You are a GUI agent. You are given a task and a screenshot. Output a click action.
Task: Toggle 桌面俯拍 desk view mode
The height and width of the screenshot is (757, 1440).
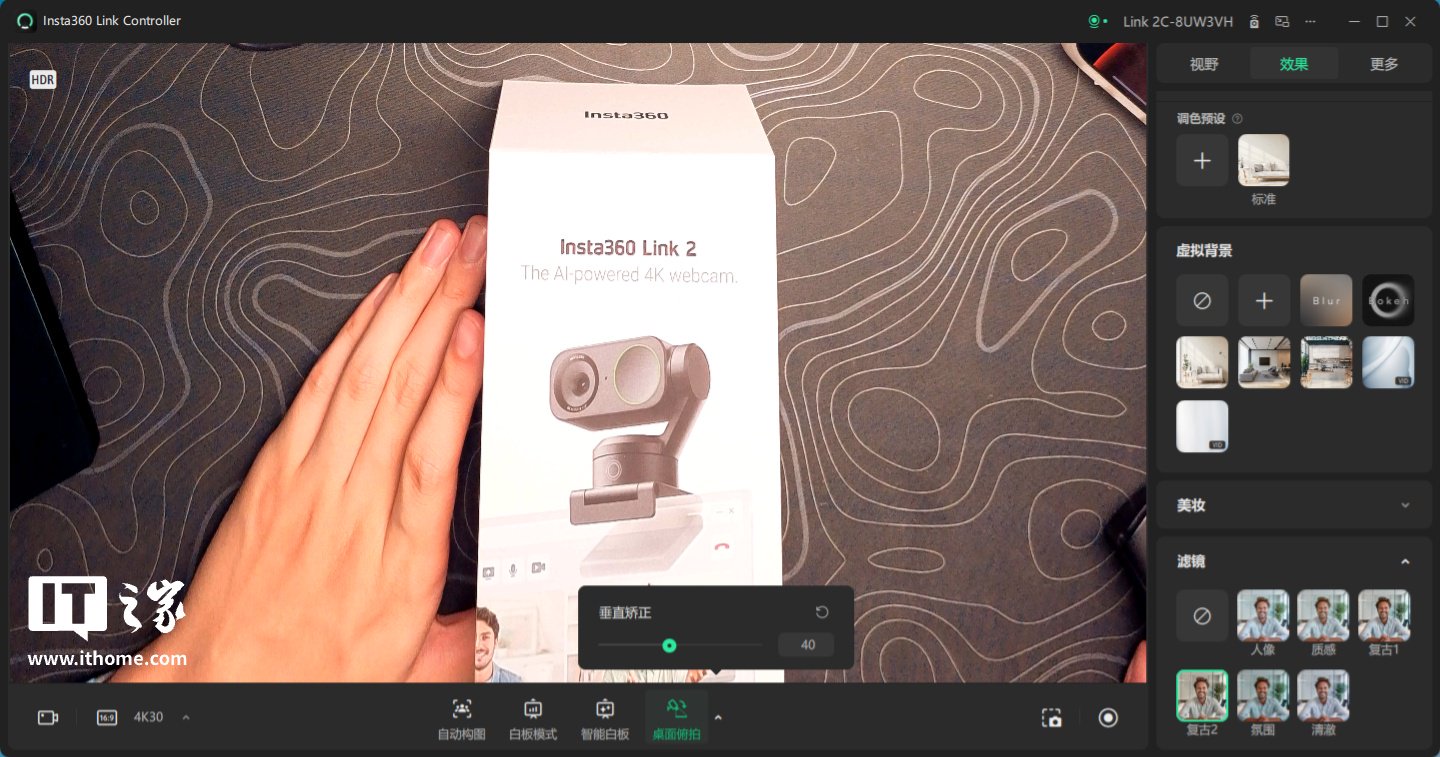tap(677, 719)
